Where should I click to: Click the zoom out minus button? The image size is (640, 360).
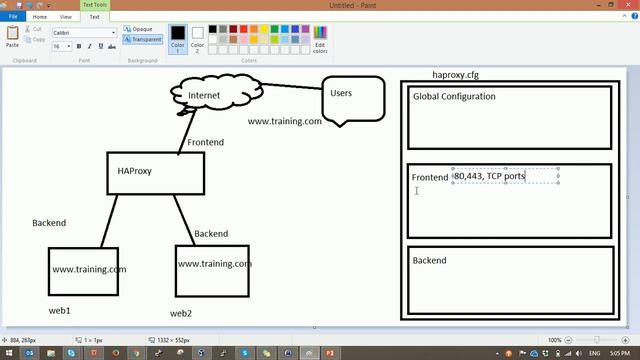coord(568,340)
